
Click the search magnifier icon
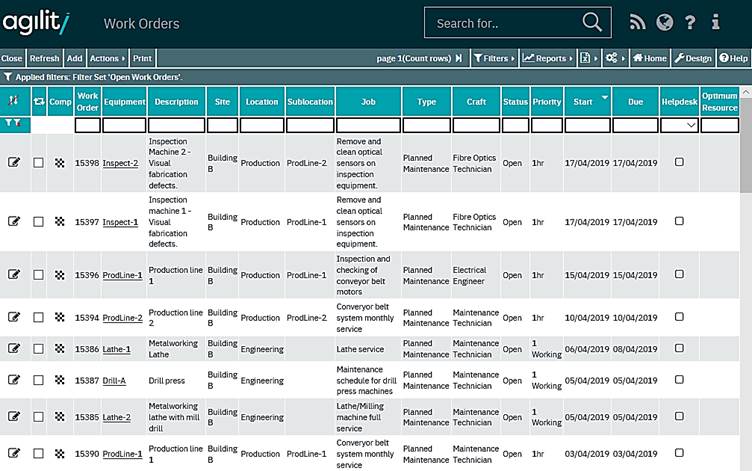(593, 23)
